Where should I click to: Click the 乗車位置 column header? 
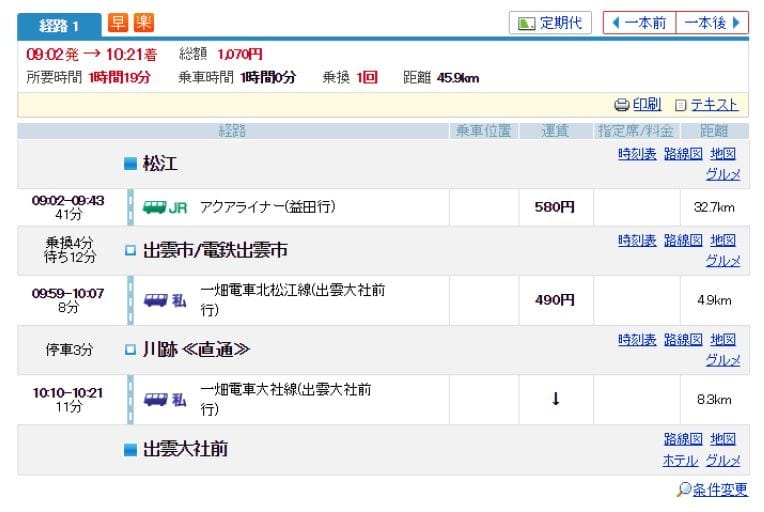[483, 131]
